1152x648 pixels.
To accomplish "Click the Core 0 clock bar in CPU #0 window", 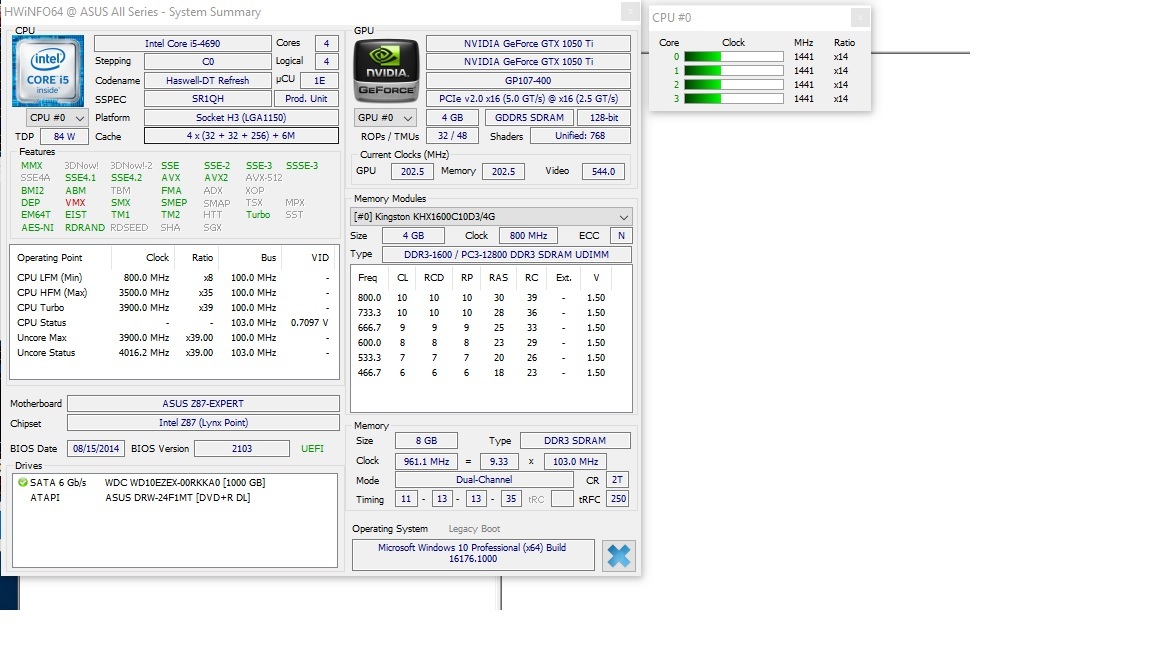I will pos(733,57).
